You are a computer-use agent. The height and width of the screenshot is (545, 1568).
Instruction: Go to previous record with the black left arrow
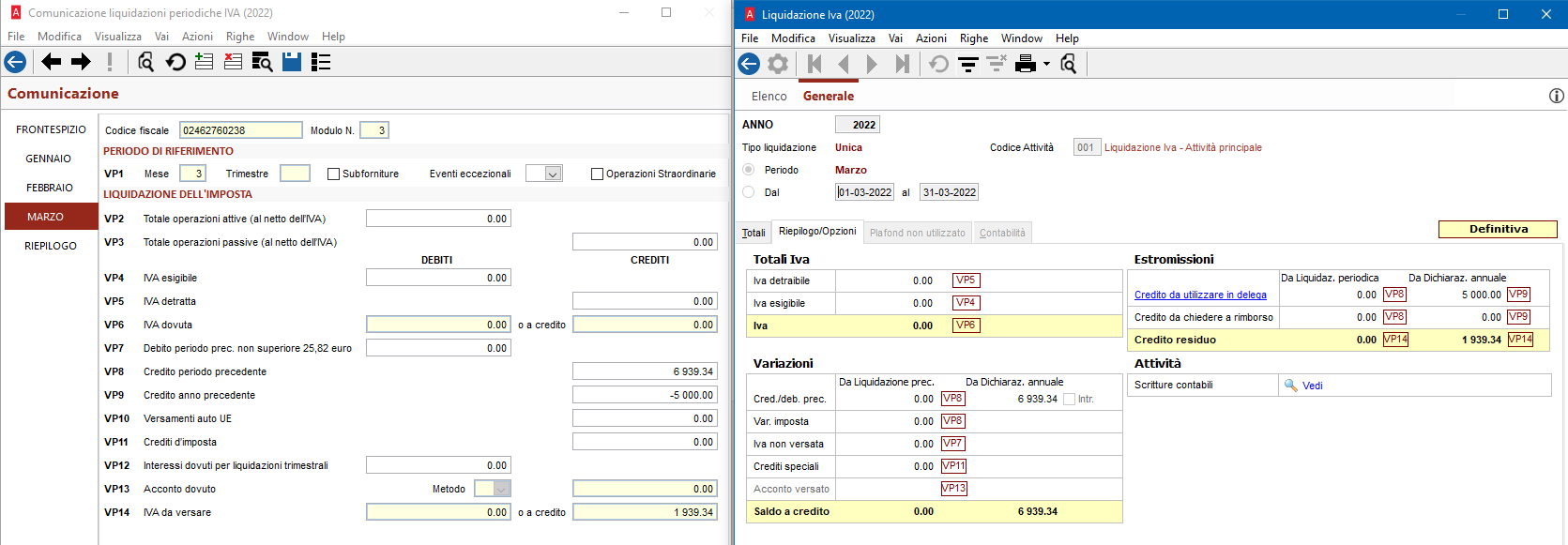pyautogui.click(x=52, y=62)
